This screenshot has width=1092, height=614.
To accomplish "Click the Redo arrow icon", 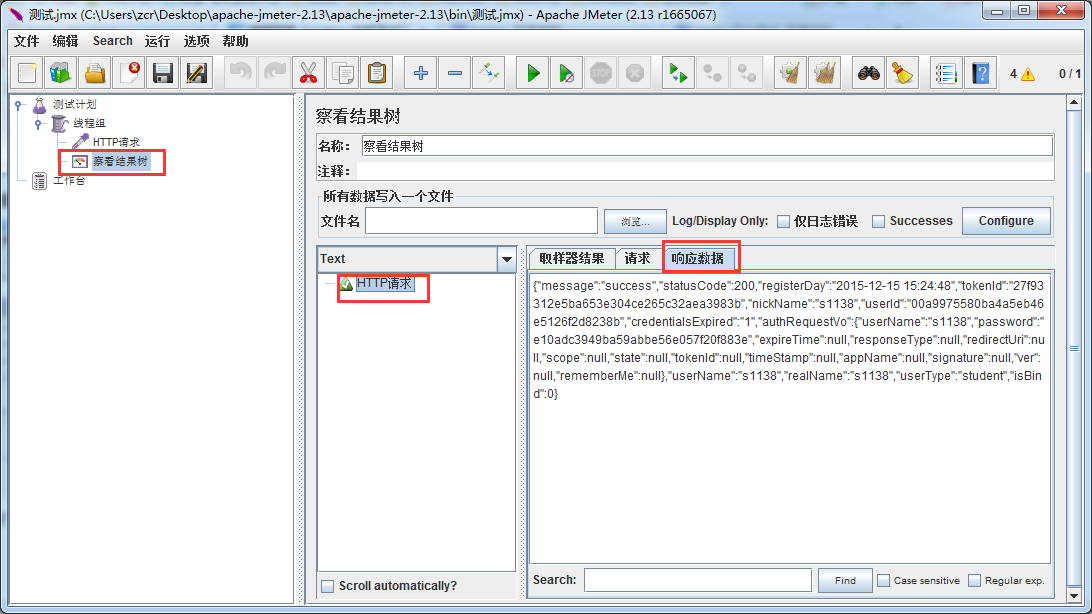I will point(275,73).
